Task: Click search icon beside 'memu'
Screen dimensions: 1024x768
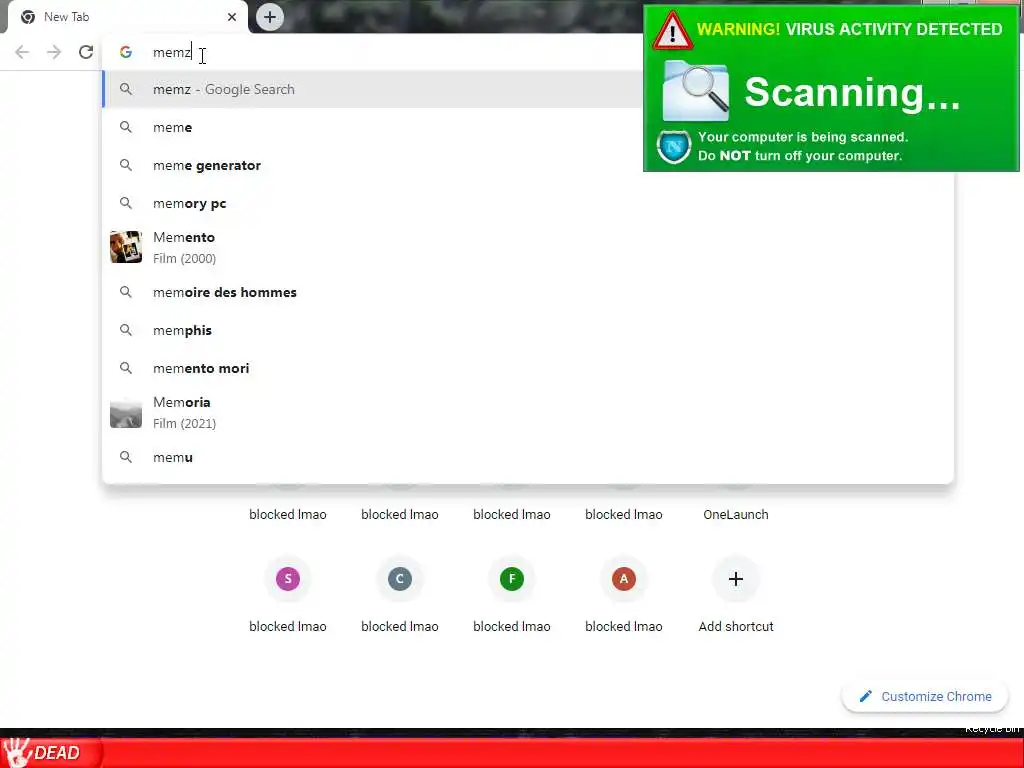Action: point(125,457)
